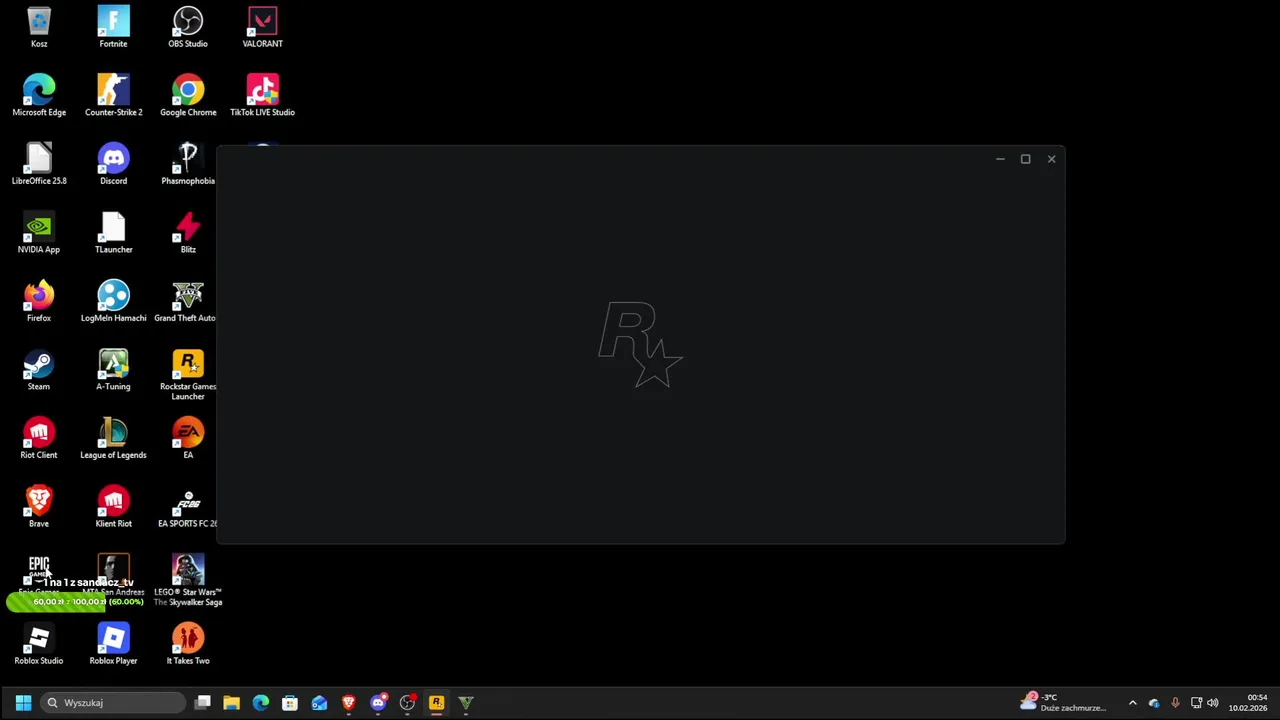
Task: Click the Wyszukaj taskbar search box
Action: pyautogui.click(x=115, y=703)
